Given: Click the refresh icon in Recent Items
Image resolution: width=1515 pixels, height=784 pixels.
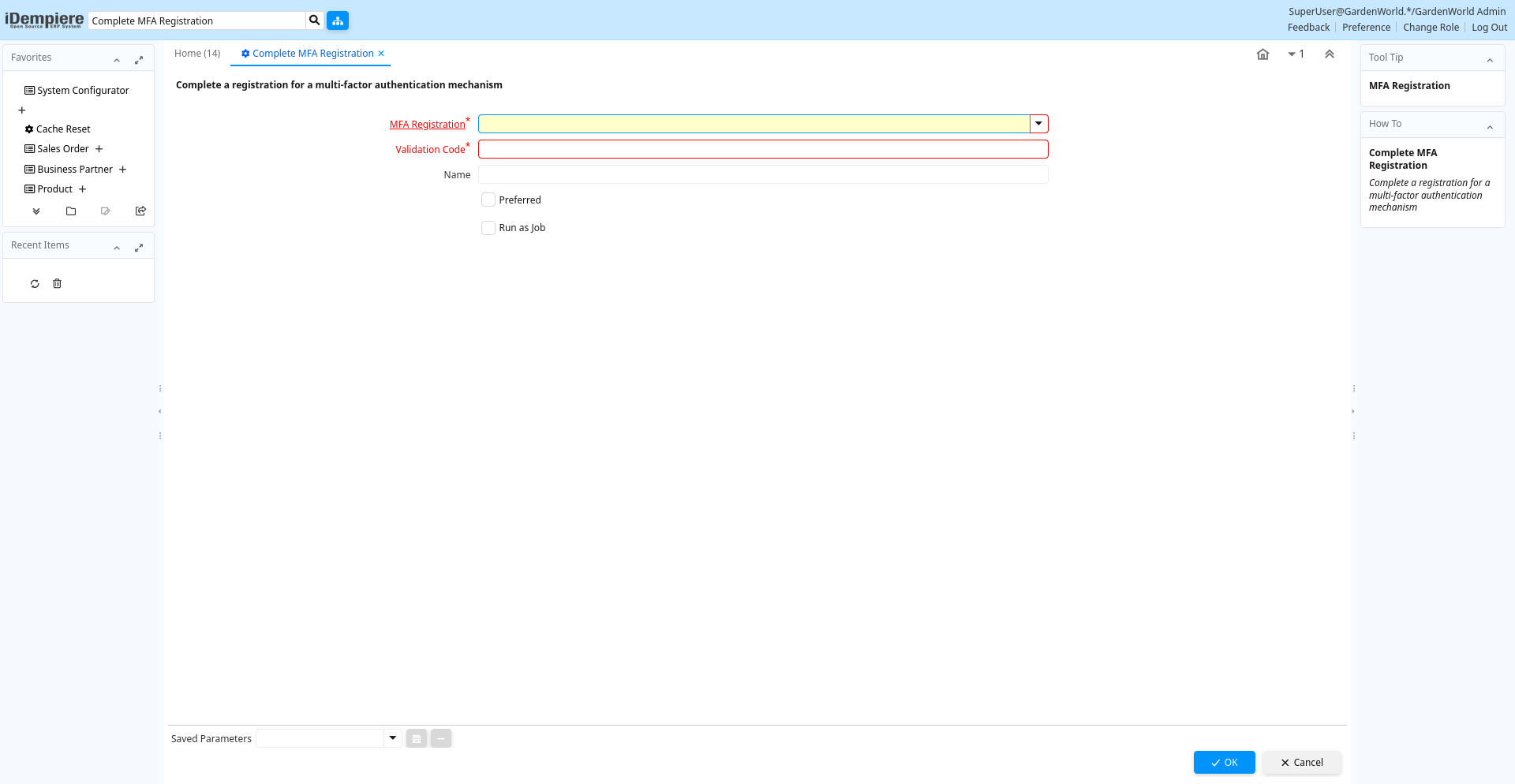Looking at the screenshot, I should point(35,284).
